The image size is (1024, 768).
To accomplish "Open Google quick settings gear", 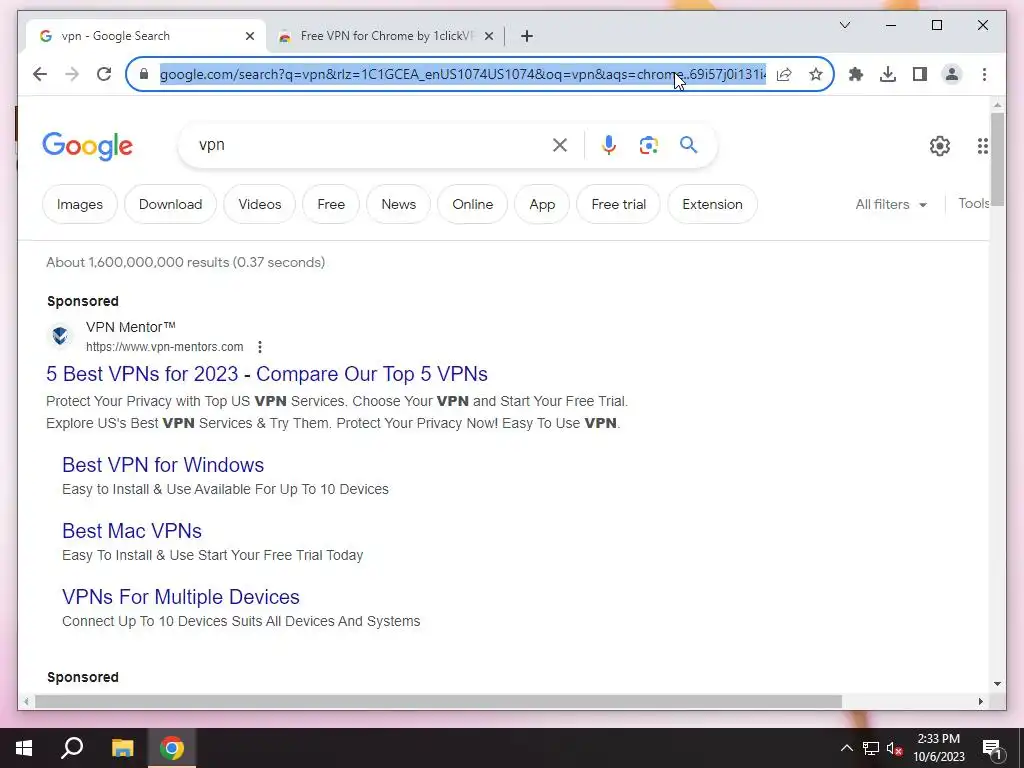I will click(940, 146).
